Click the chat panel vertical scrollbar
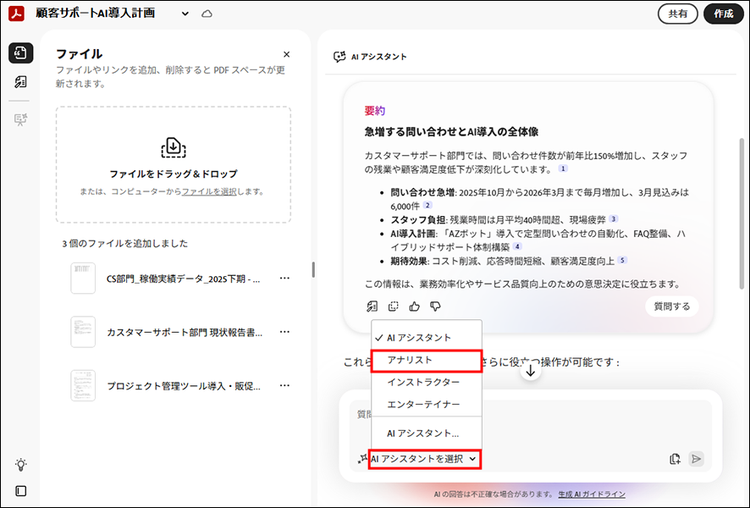The height and width of the screenshot is (508, 750). tap(742, 214)
